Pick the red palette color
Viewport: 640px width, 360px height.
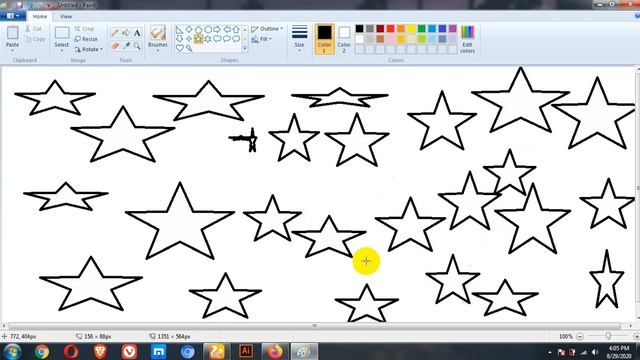click(x=391, y=29)
